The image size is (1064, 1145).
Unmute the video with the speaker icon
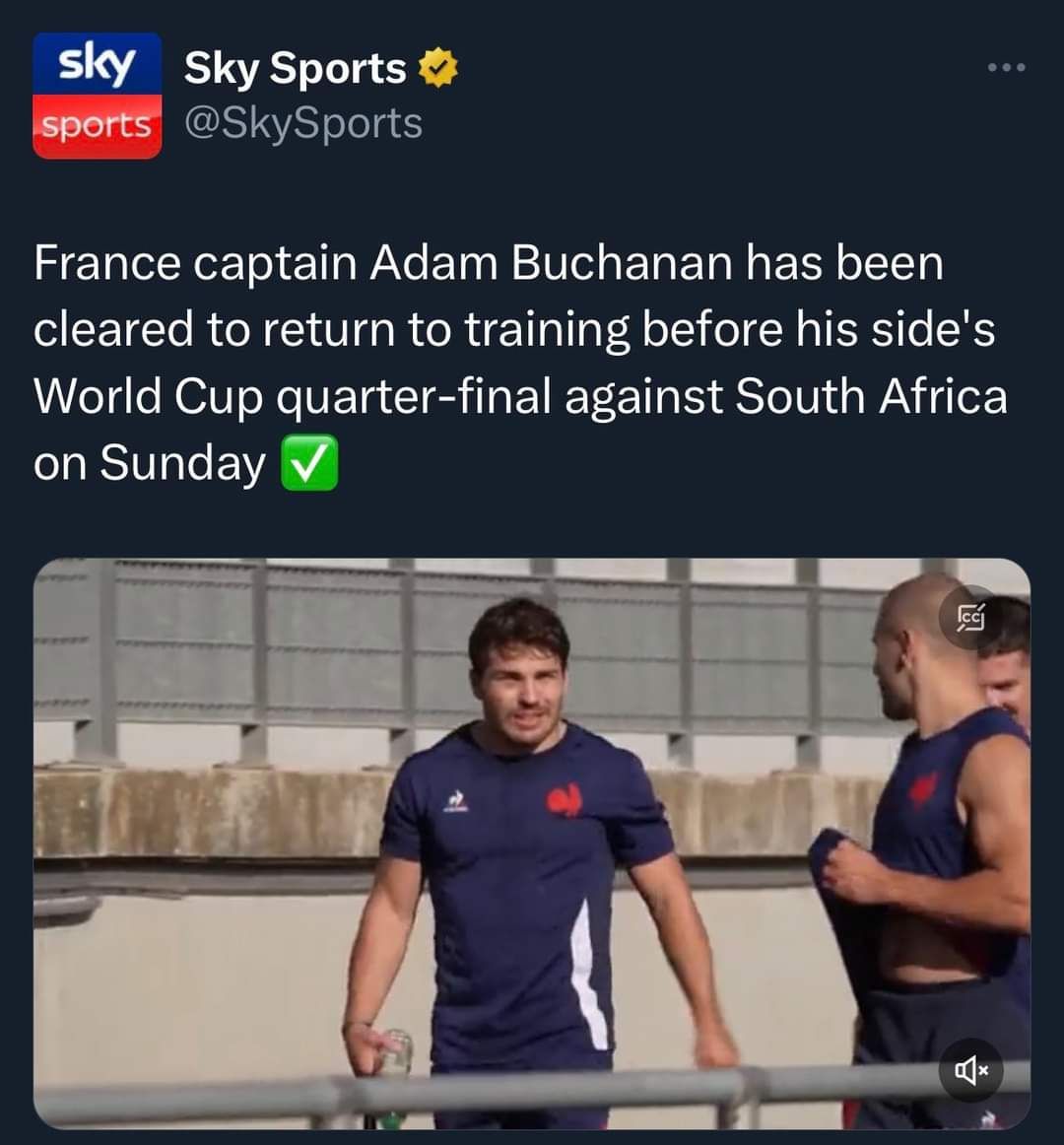pos(971,1069)
